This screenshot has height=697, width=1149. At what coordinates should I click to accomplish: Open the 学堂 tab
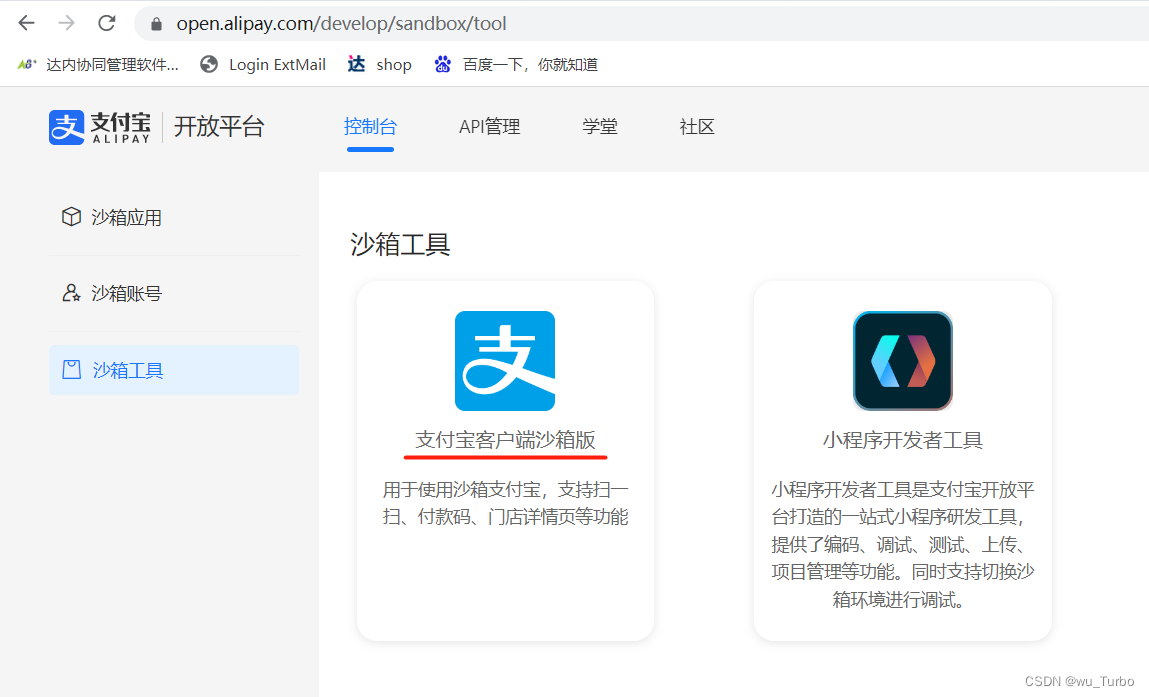click(599, 127)
